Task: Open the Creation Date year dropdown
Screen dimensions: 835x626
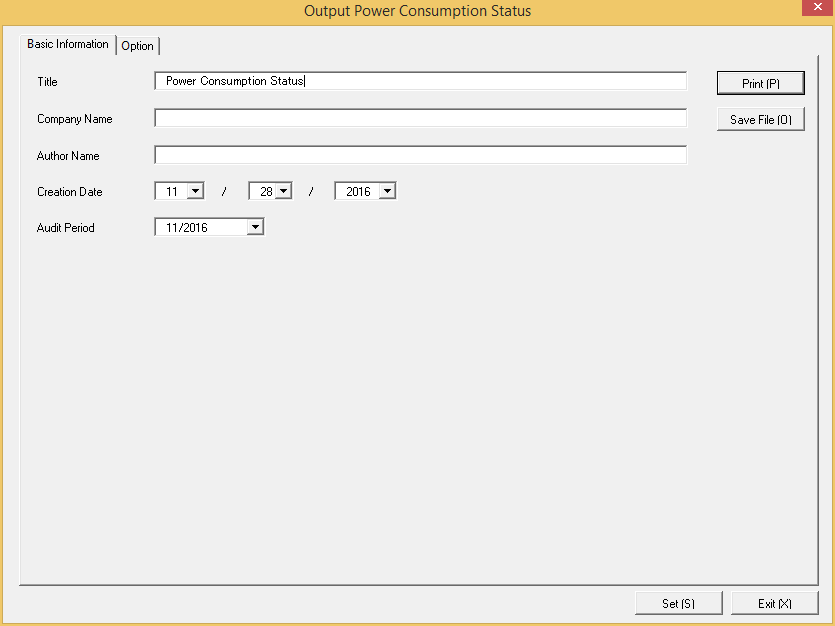Action: coord(387,191)
